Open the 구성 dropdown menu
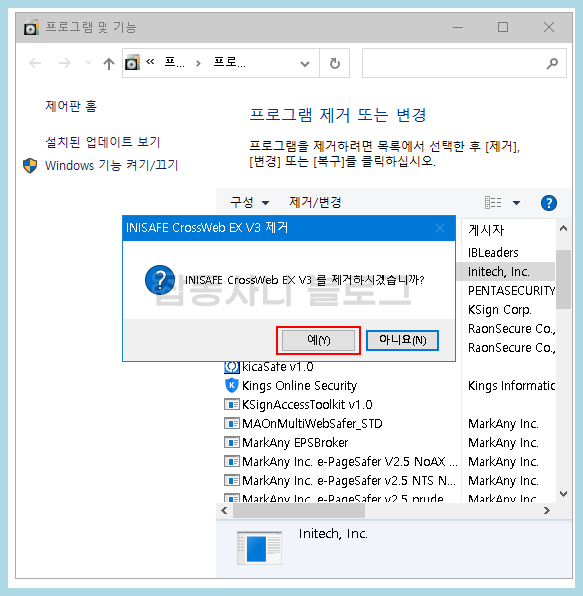583x596 pixels. coord(249,203)
